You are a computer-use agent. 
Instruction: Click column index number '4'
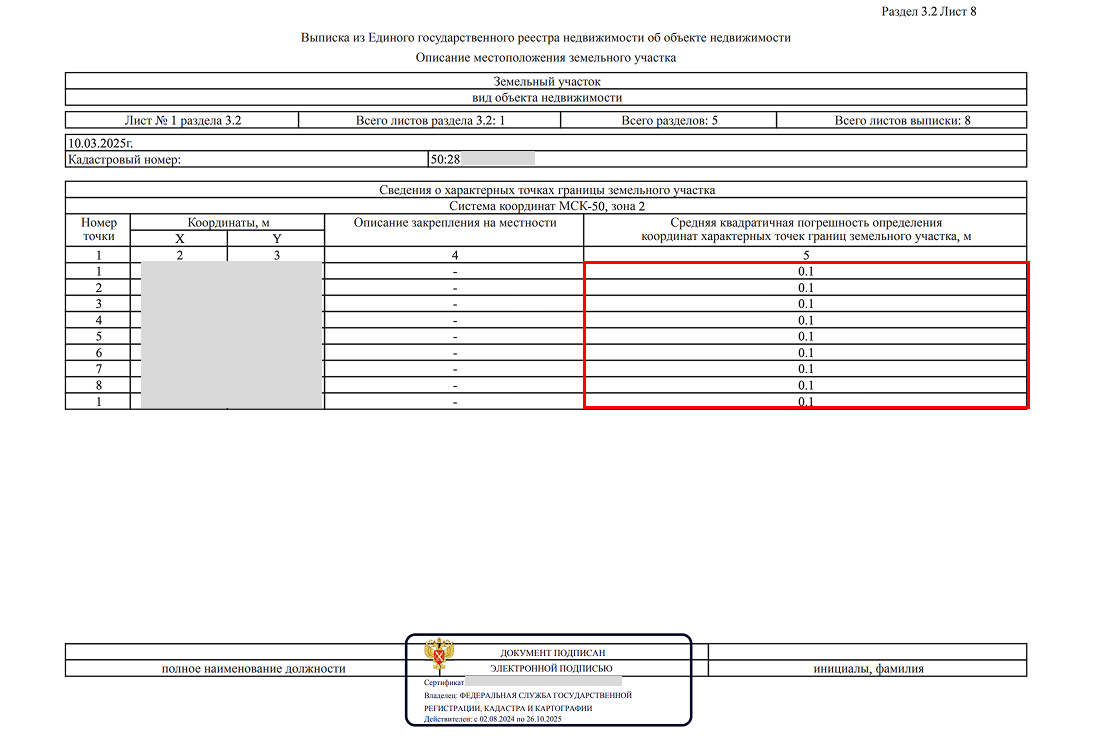click(454, 255)
